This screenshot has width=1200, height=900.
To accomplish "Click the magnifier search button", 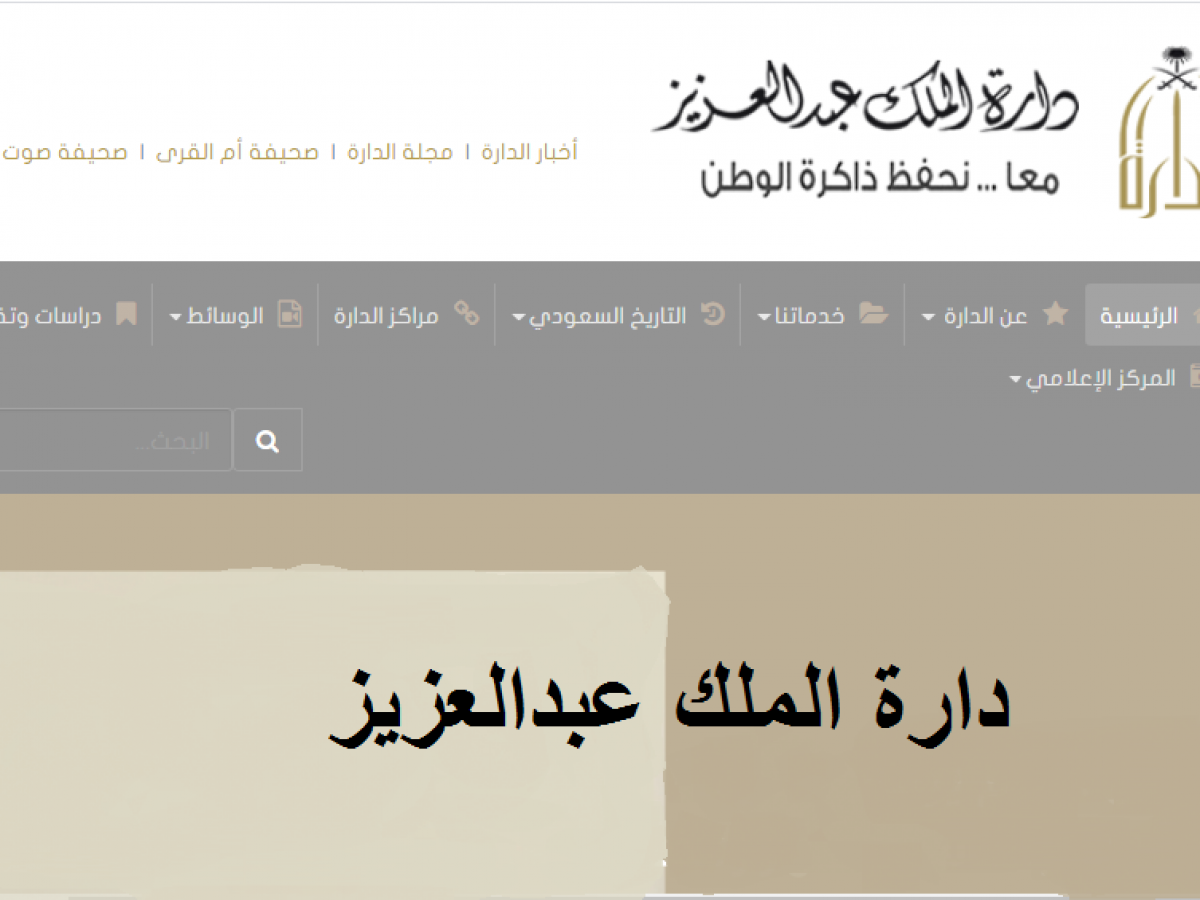I will point(267,440).
